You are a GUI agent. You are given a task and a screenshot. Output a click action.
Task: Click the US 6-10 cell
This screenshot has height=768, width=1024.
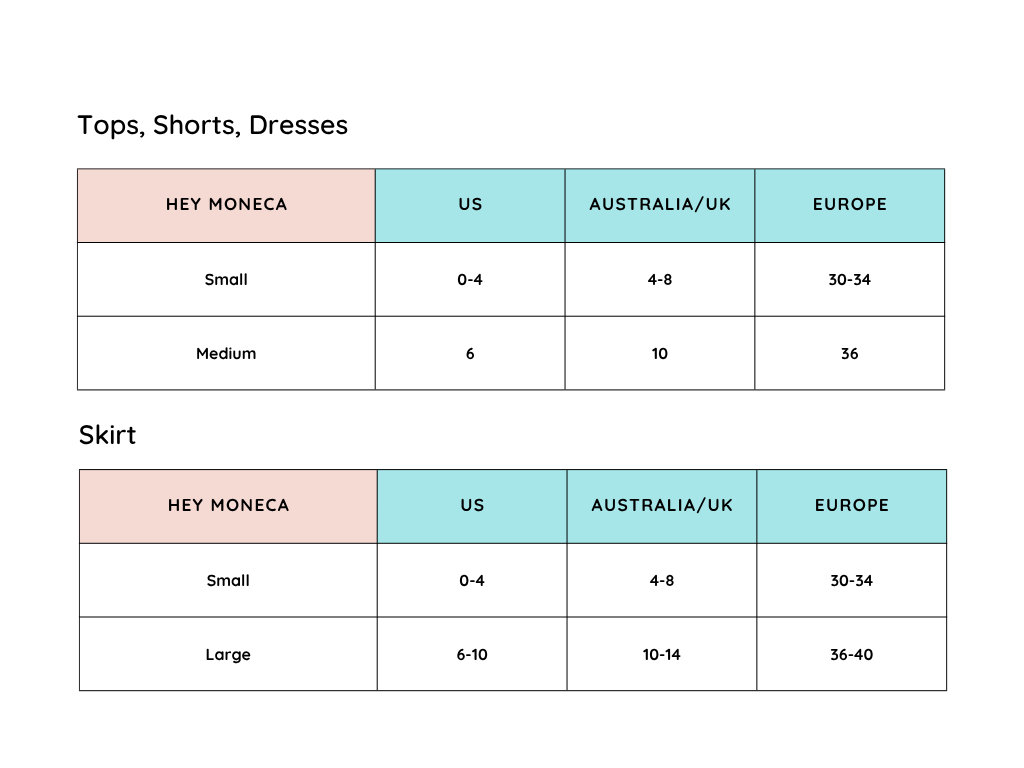472,655
